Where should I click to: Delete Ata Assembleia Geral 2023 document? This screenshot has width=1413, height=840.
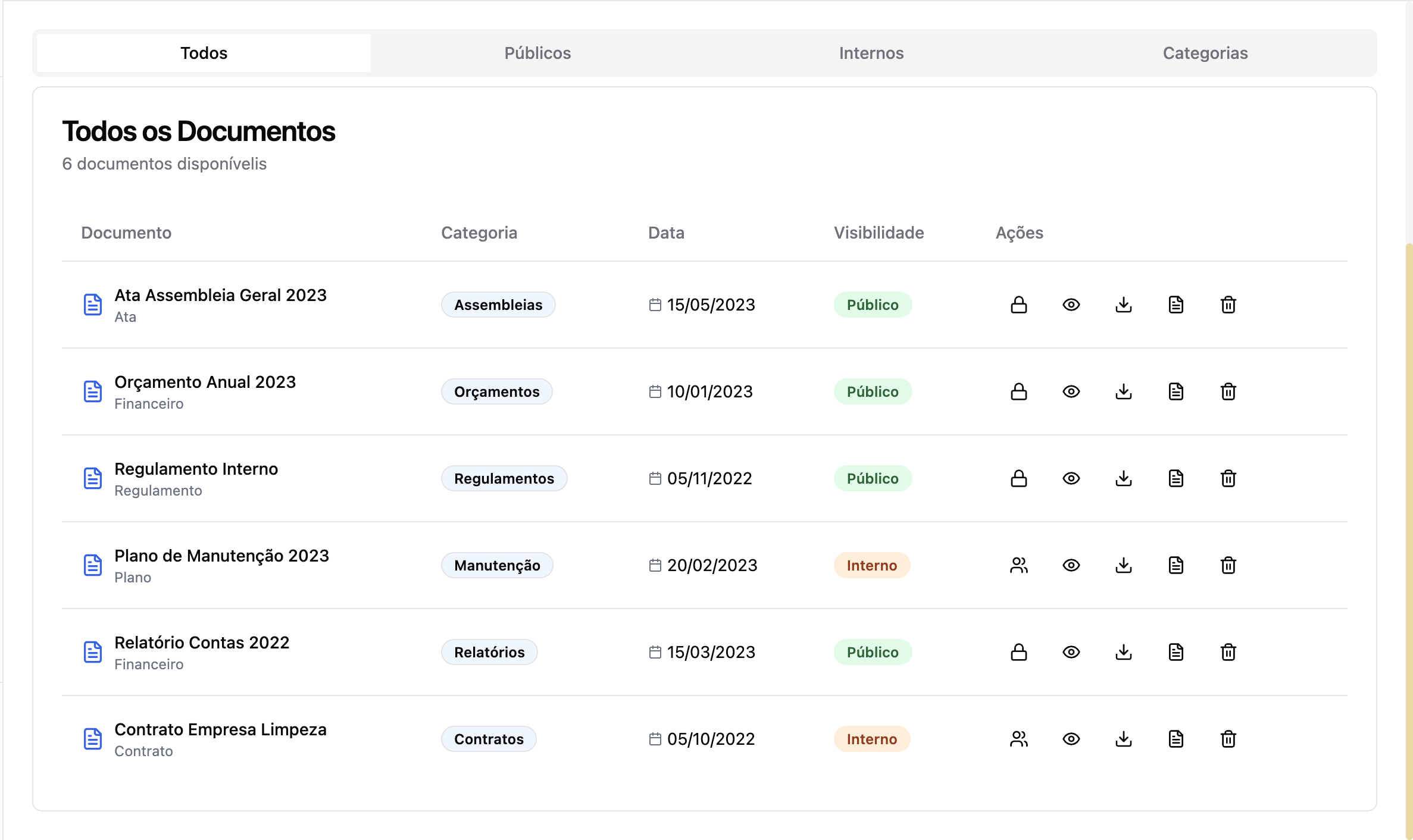click(1228, 305)
